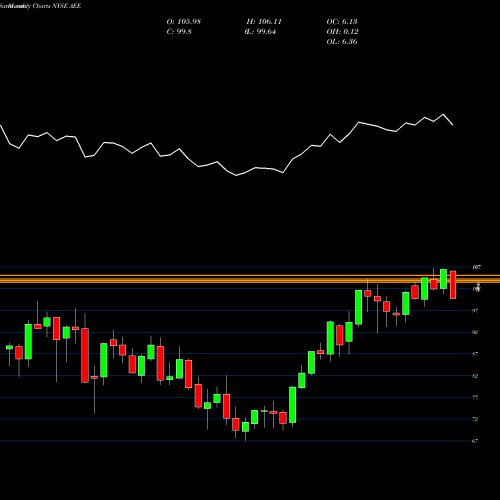
Task: Click the 92 price axis label
Action: point(475,332)
